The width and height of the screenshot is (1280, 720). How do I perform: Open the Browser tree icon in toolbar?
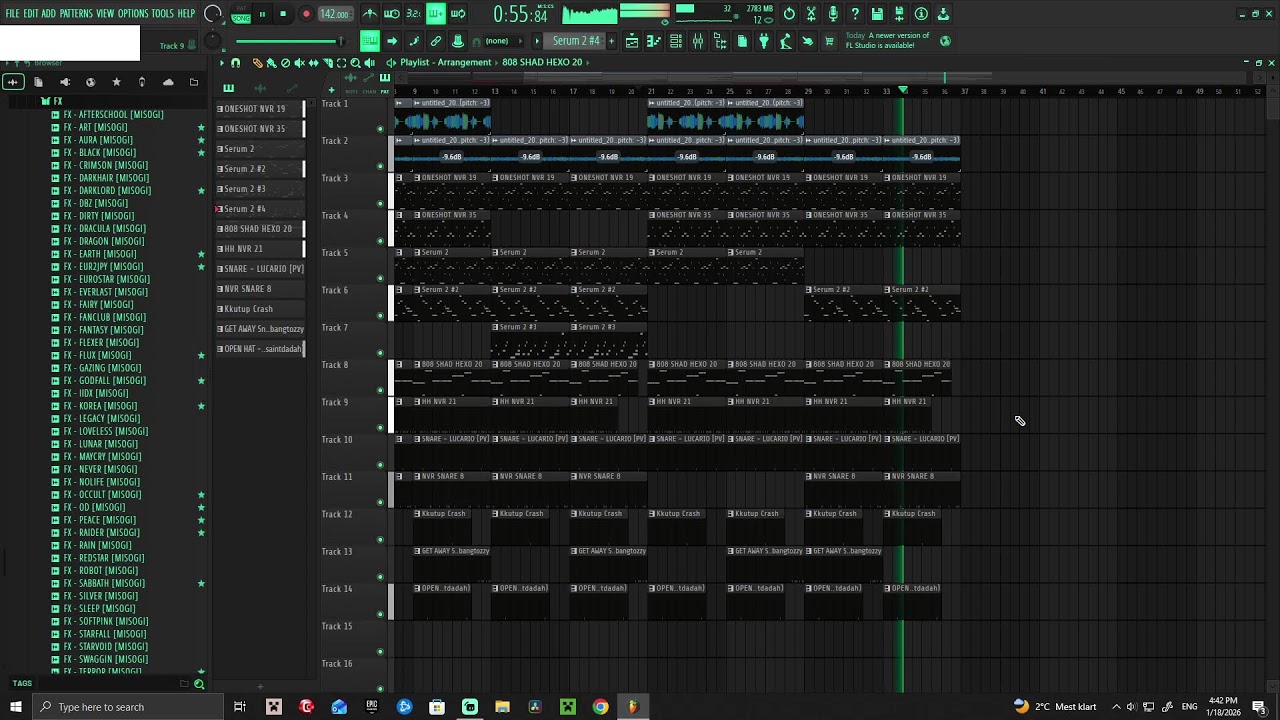720,41
